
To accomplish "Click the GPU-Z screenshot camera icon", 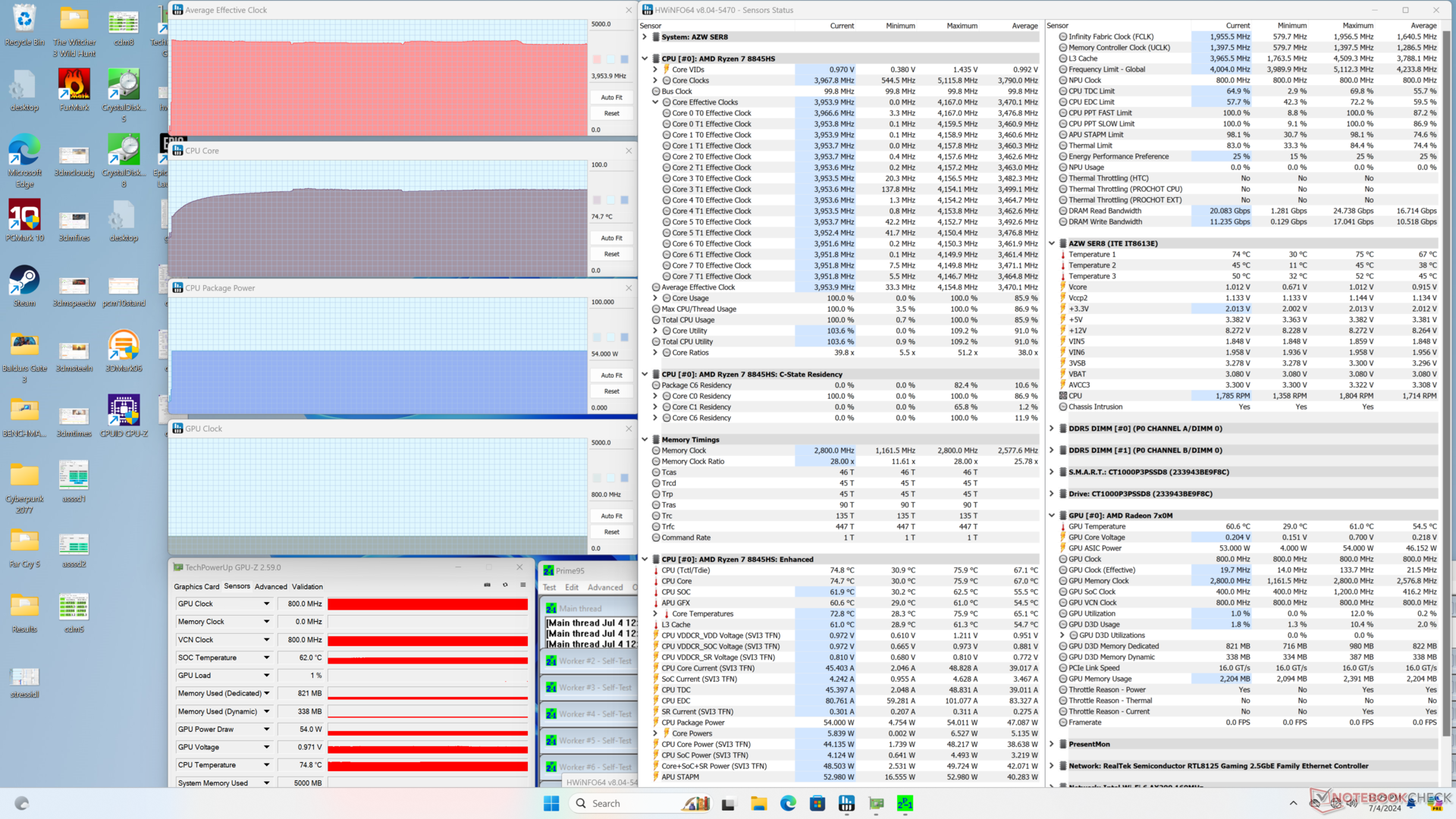I will [x=487, y=585].
